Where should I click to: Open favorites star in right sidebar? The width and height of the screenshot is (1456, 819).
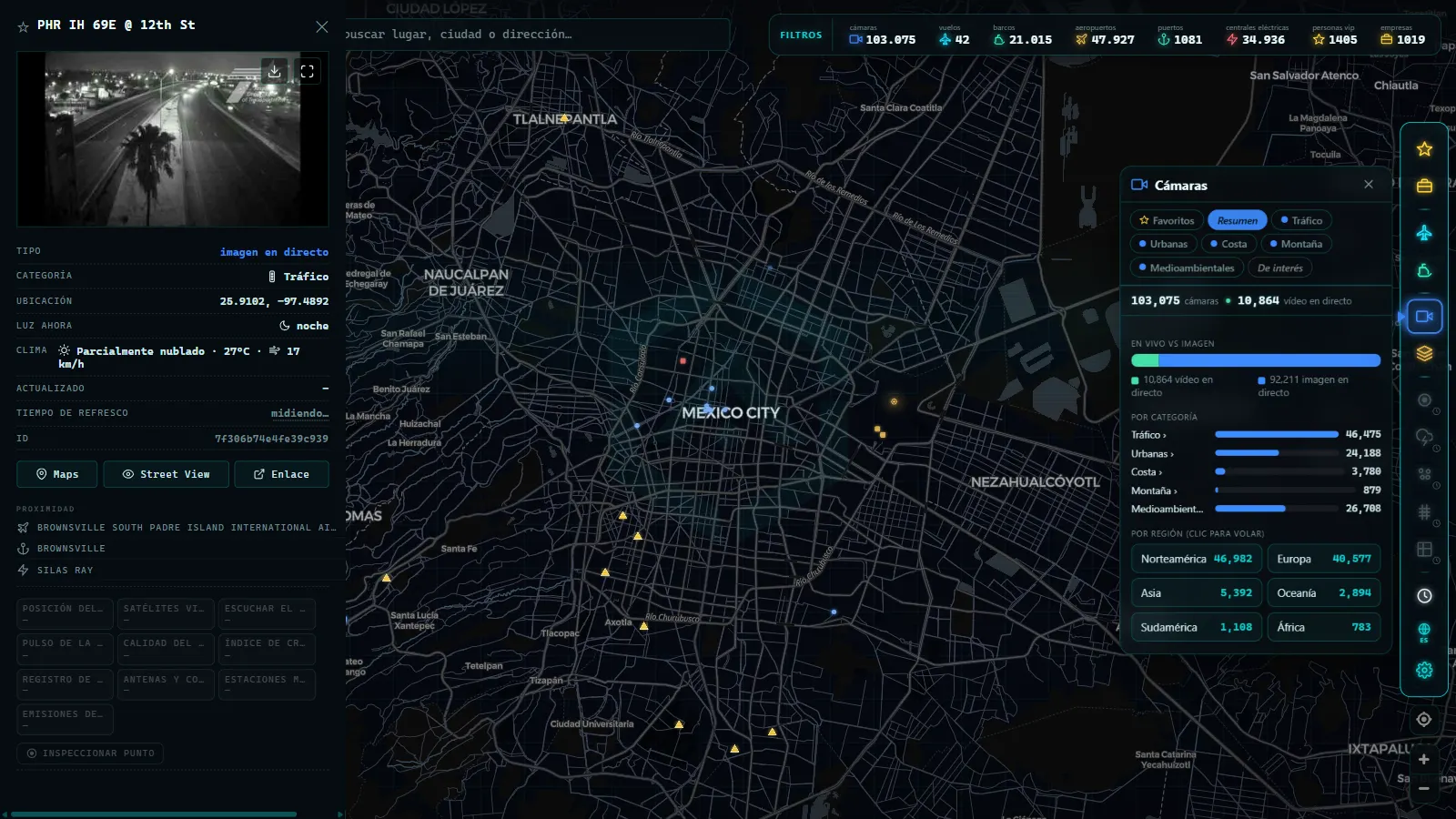[1424, 148]
